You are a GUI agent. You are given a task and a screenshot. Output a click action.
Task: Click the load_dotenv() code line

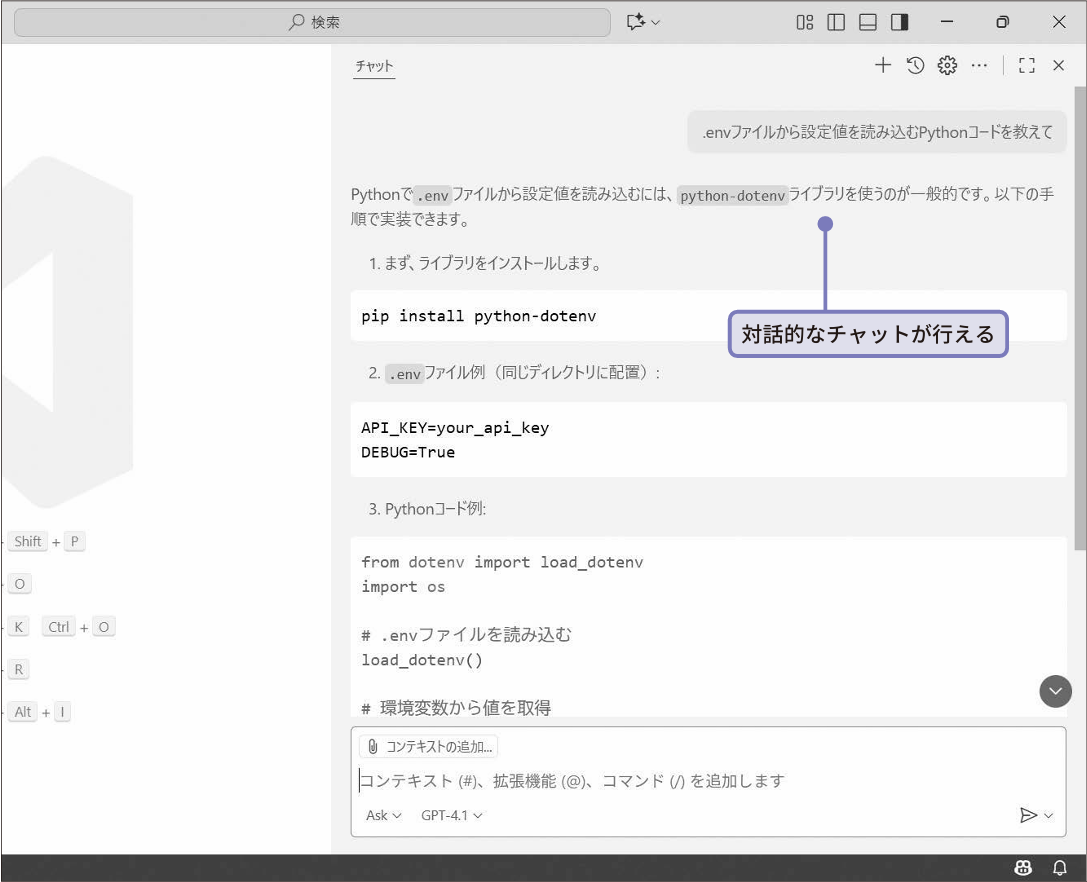[x=421, y=660]
